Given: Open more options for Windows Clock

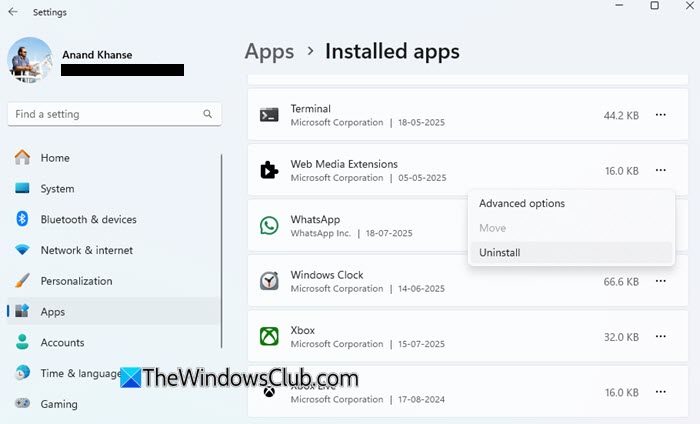Looking at the screenshot, I should [x=661, y=281].
